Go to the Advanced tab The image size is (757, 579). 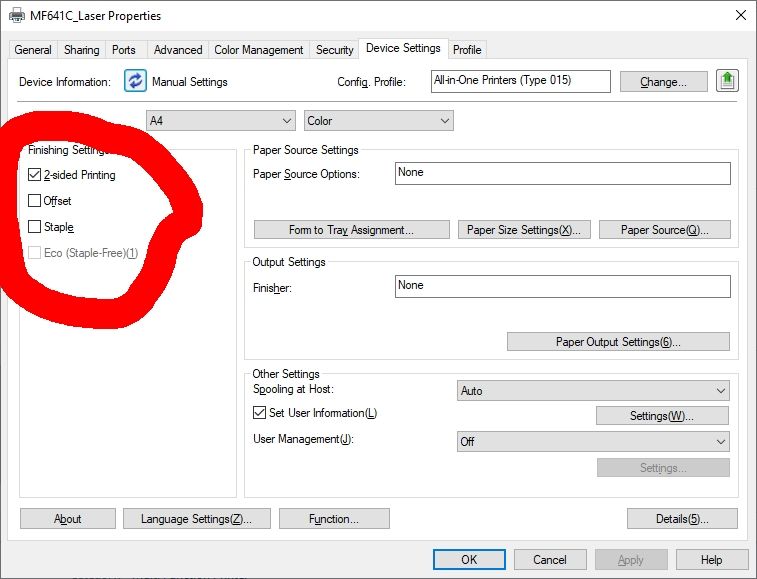(178, 50)
